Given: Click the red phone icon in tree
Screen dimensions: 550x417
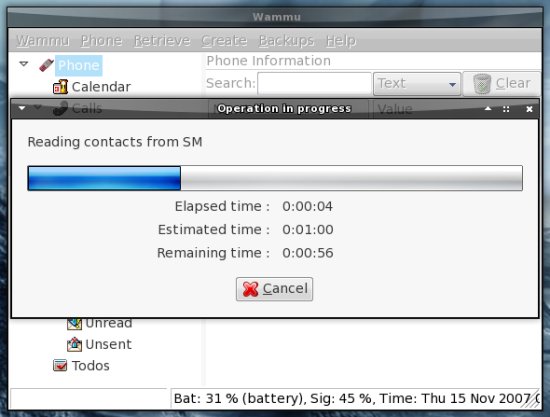Looking at the screenshot, I should (46, 65).
